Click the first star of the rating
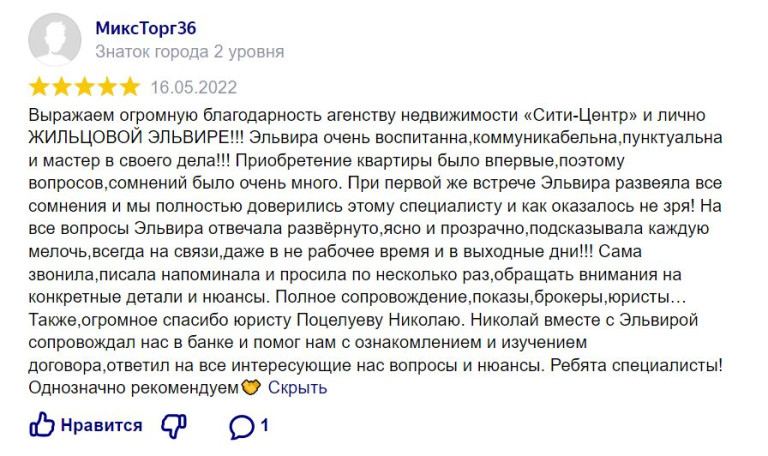Screen dimensions: 768x456 coord(39,87)
